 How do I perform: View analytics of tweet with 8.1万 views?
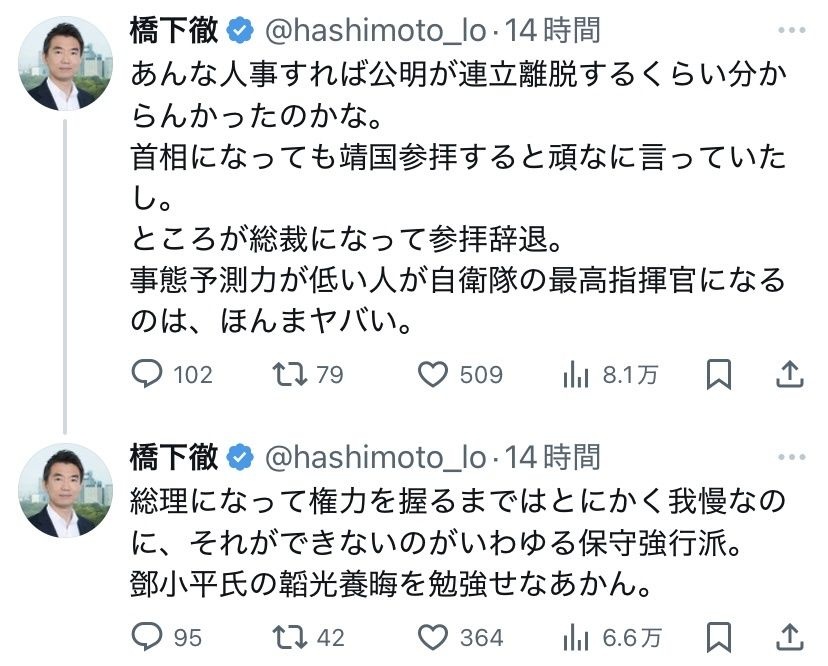click(576, 374)
